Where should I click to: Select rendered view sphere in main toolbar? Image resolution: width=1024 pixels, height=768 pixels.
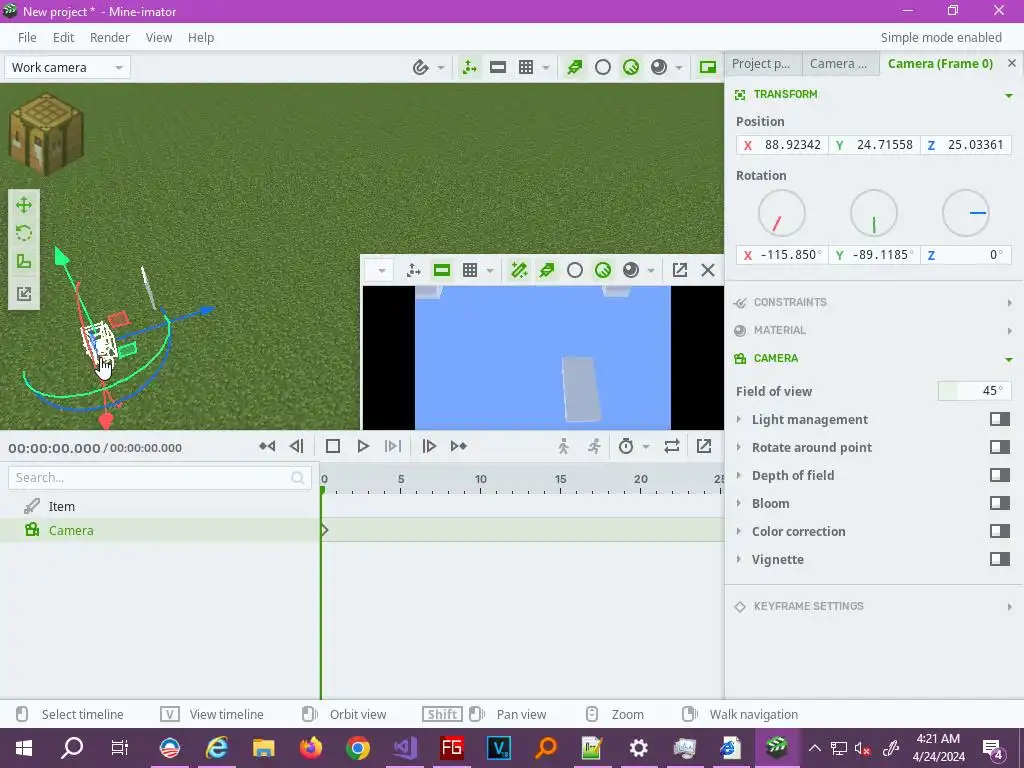click(659, 67)
